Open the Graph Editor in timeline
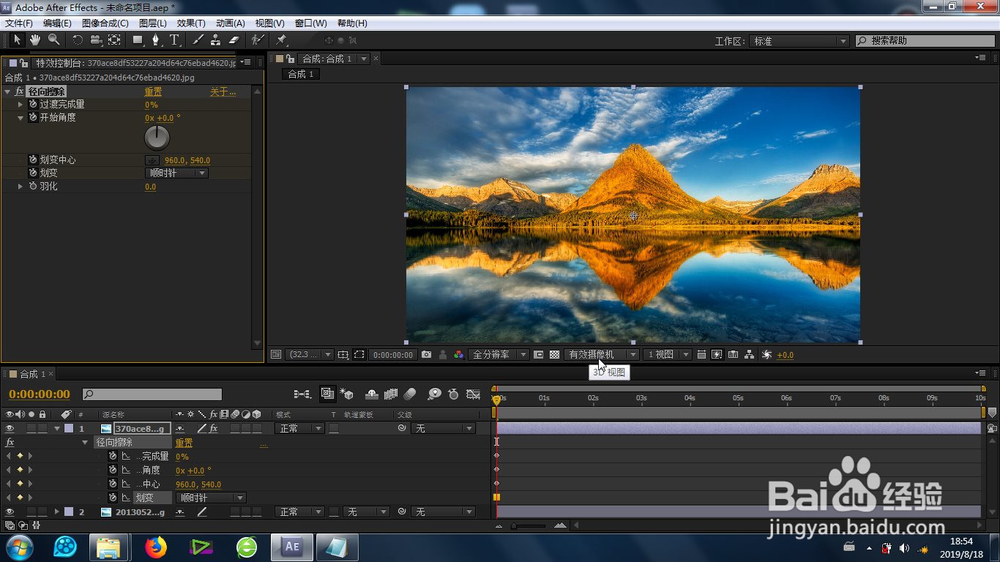Image resolution: width=1000 pixels, height=562 pixels. tap(473, 394)
